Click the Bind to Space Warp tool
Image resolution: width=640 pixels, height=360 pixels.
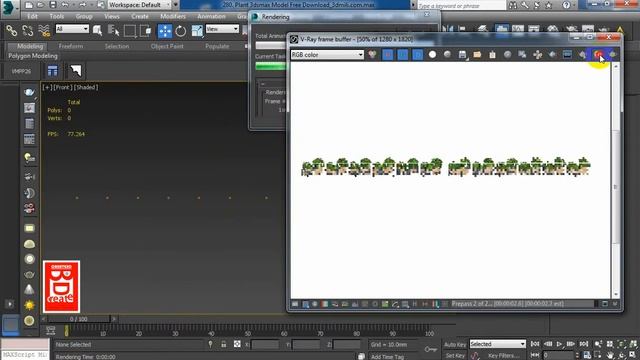[x=44, y=31]
